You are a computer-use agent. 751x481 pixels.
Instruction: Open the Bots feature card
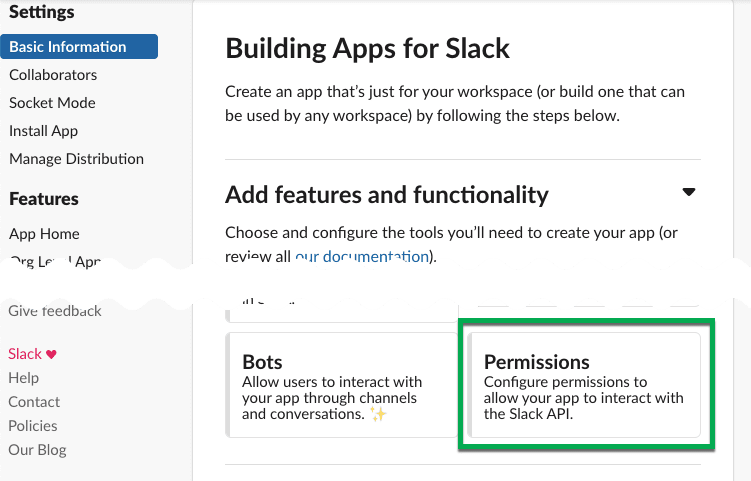pos(341,385)
